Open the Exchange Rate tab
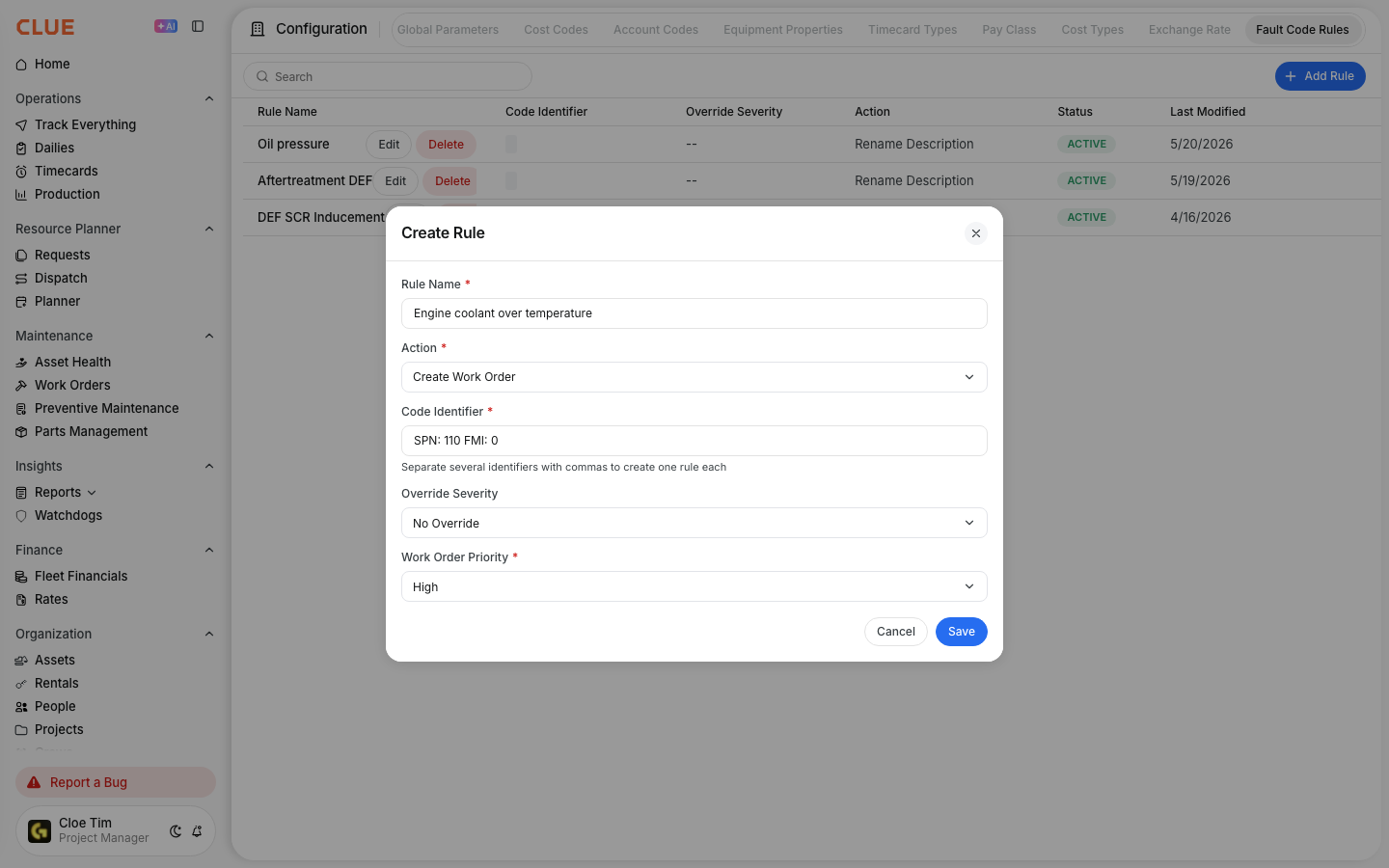The width and height of the screenshot is (1389, 868). pyautogui.click(x=1189, y=30)
